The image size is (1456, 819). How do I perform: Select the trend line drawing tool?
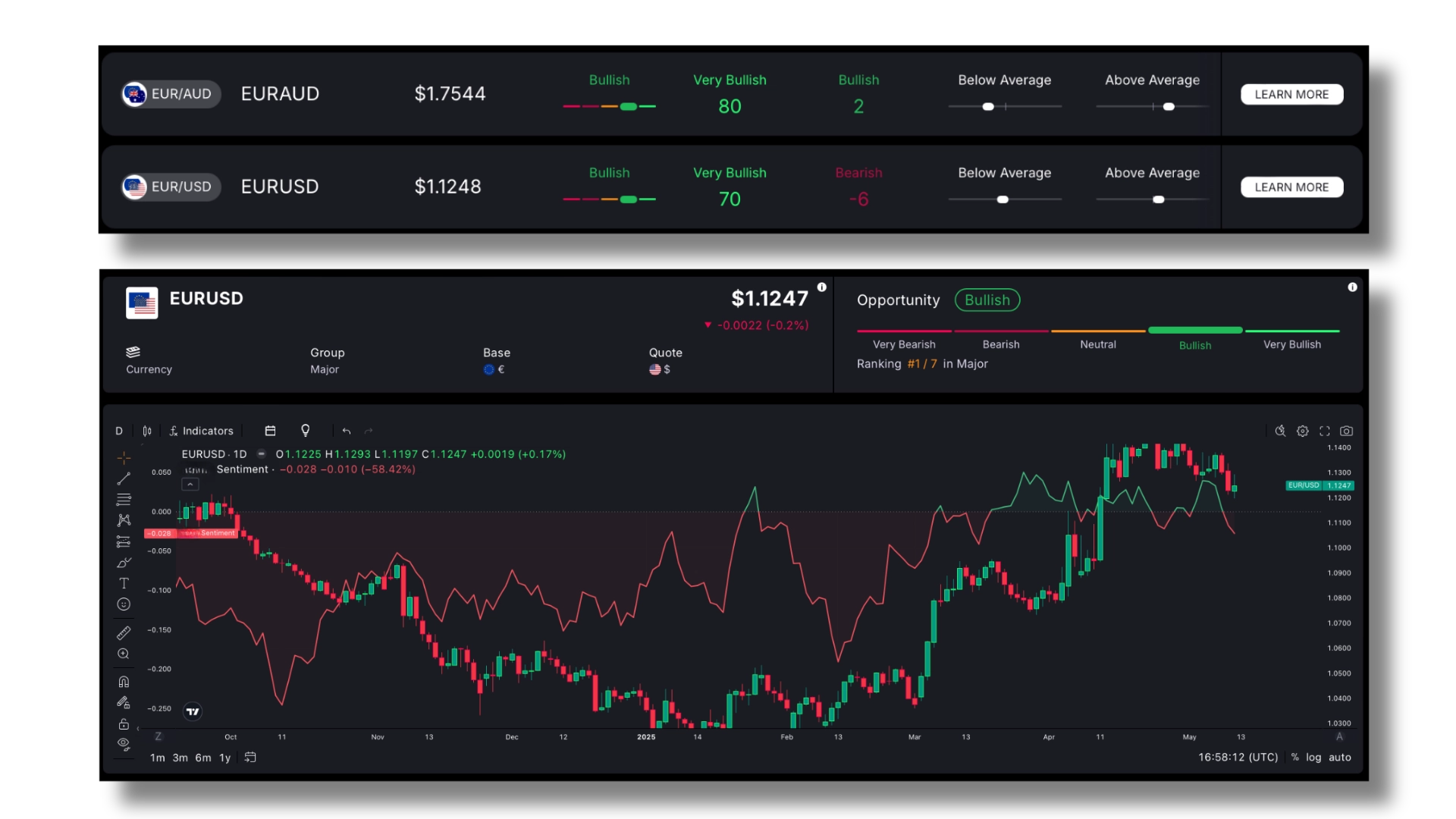point(124,479)
